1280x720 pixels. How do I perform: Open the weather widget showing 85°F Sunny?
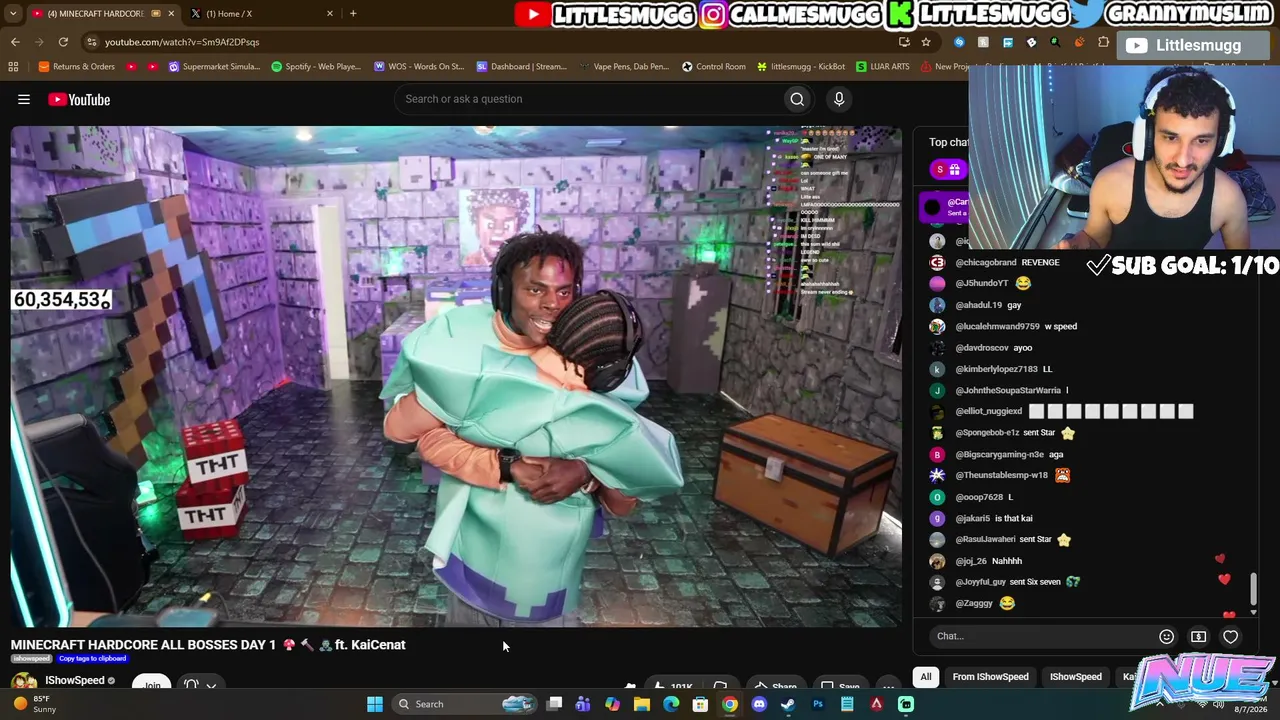(x=36, y=704)
